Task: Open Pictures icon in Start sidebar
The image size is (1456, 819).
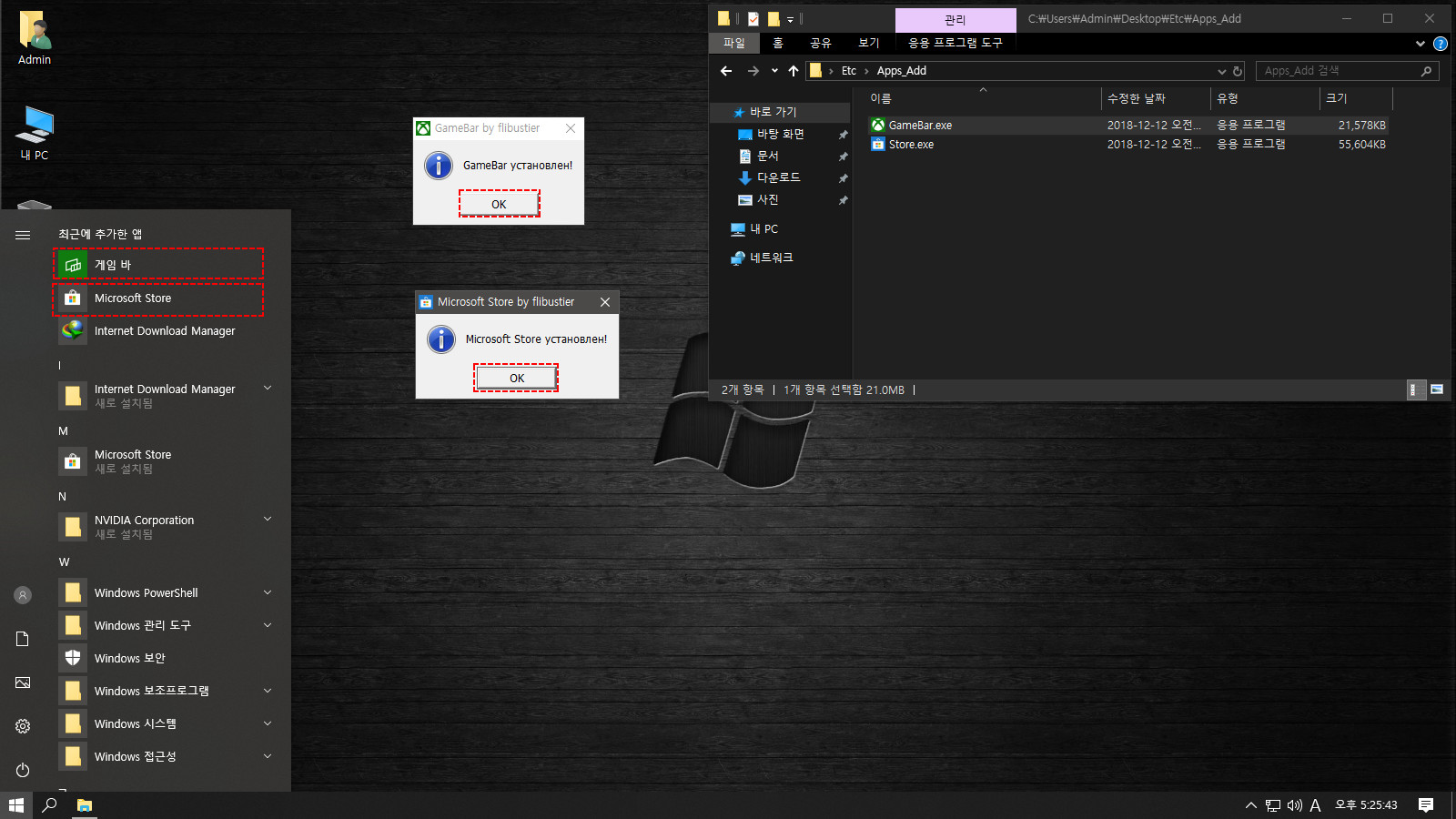Action: tap(23, 682)
